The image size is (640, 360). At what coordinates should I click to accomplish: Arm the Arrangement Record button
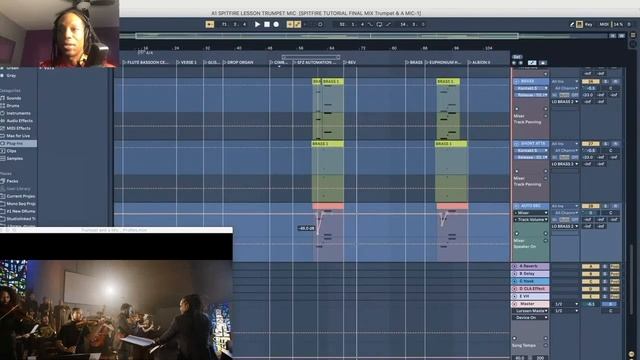tap(276, 24)
